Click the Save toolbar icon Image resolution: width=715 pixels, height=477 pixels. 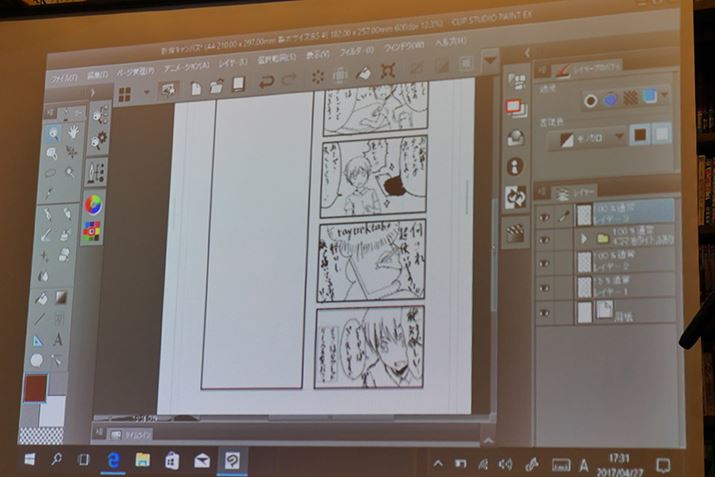[239, 84]
